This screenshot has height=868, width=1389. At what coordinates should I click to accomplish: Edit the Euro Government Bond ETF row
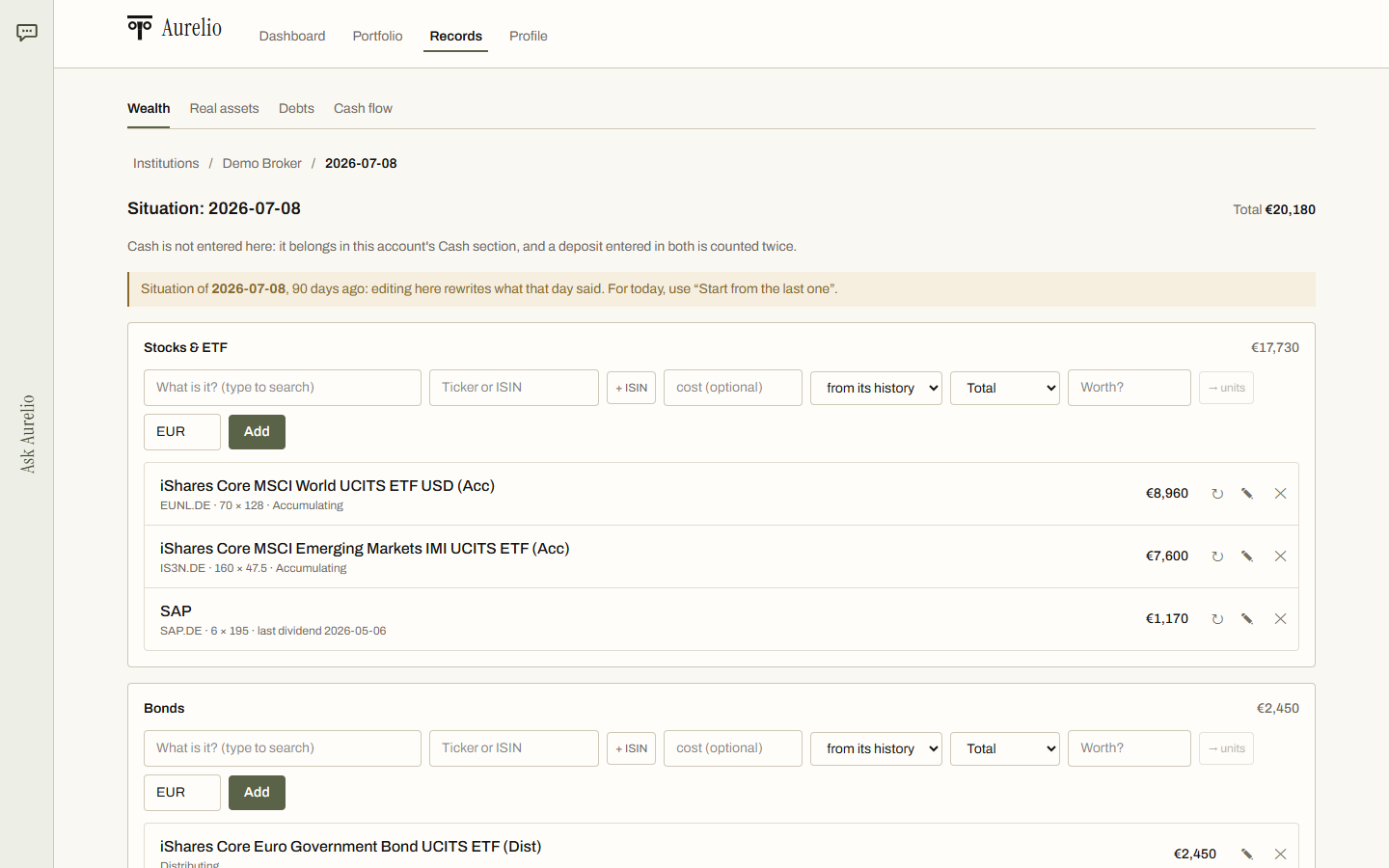(1247, 854)
